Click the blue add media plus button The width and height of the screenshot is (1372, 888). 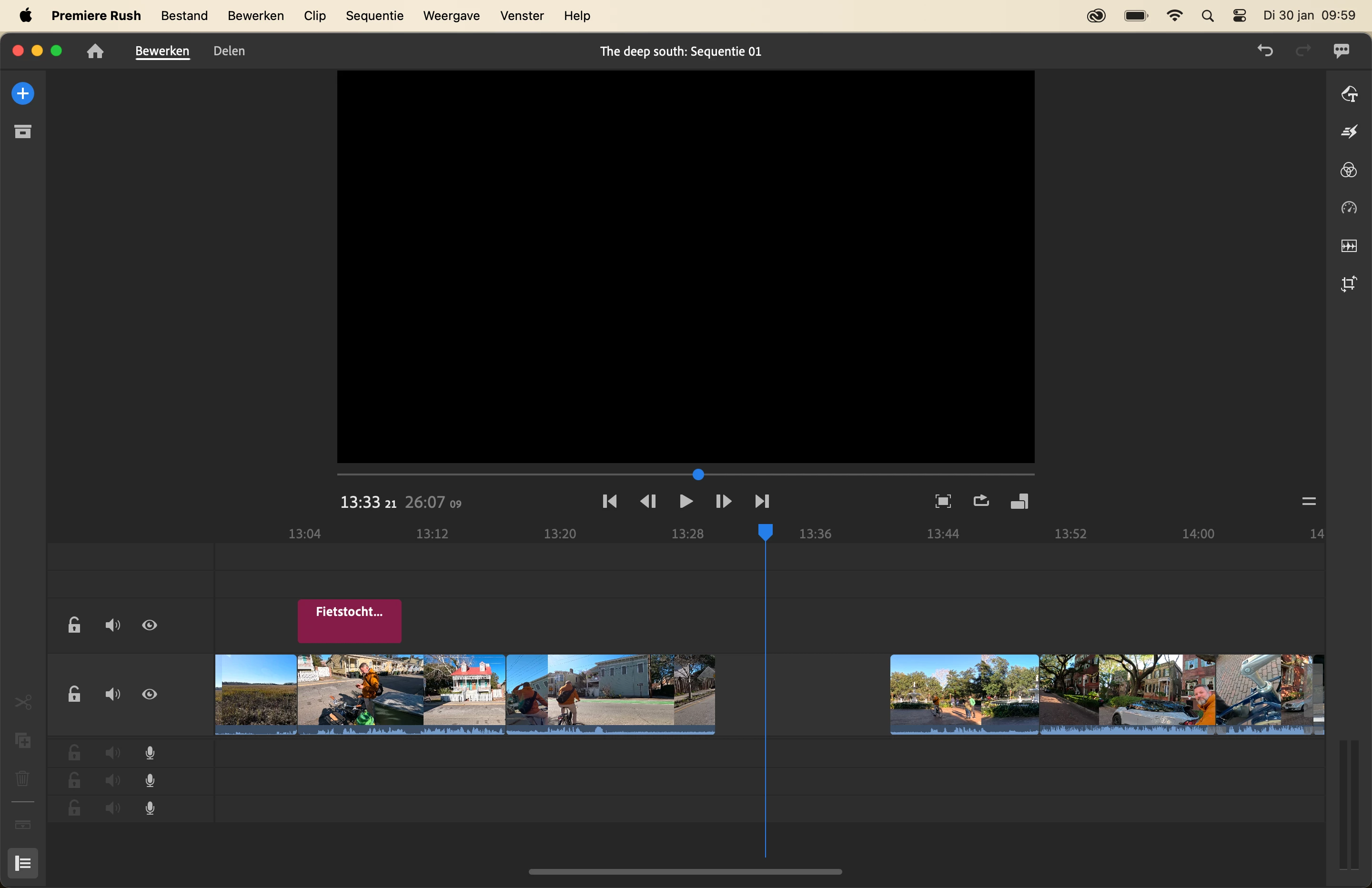23,94
